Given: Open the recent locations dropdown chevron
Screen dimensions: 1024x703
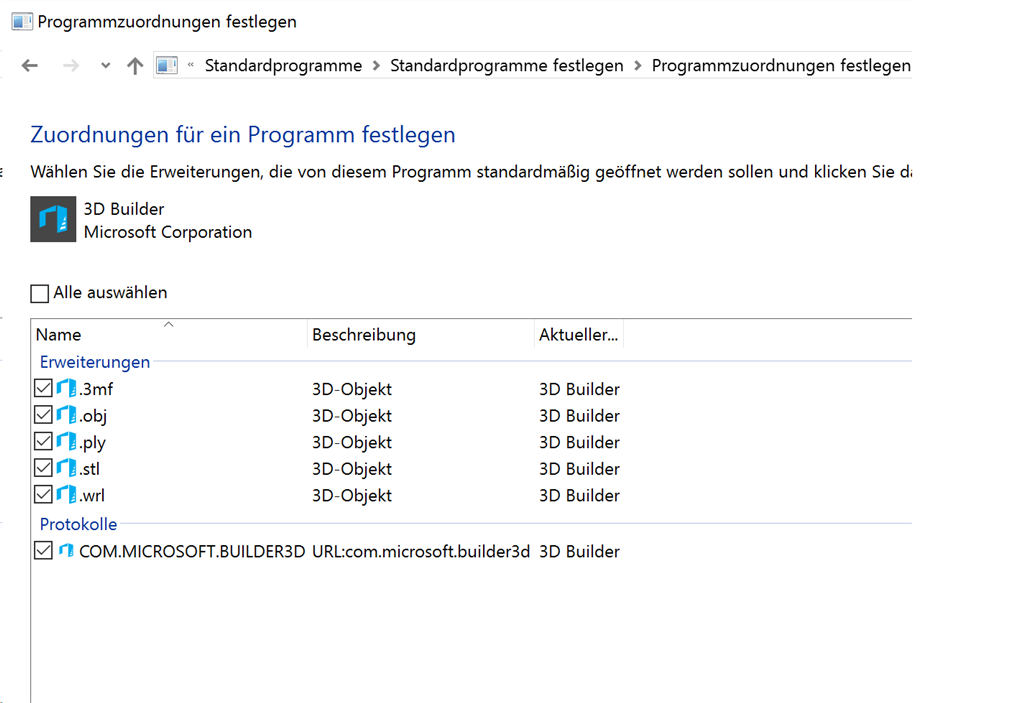Looking at the screenshot, I should point(105,65).
